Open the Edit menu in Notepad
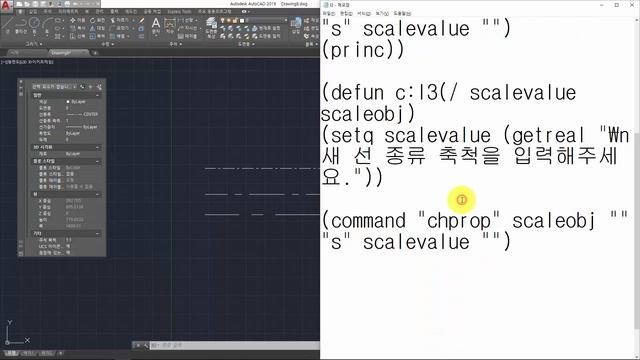The height and width of the screenshot is (360, 640). (x=347, y=13)
